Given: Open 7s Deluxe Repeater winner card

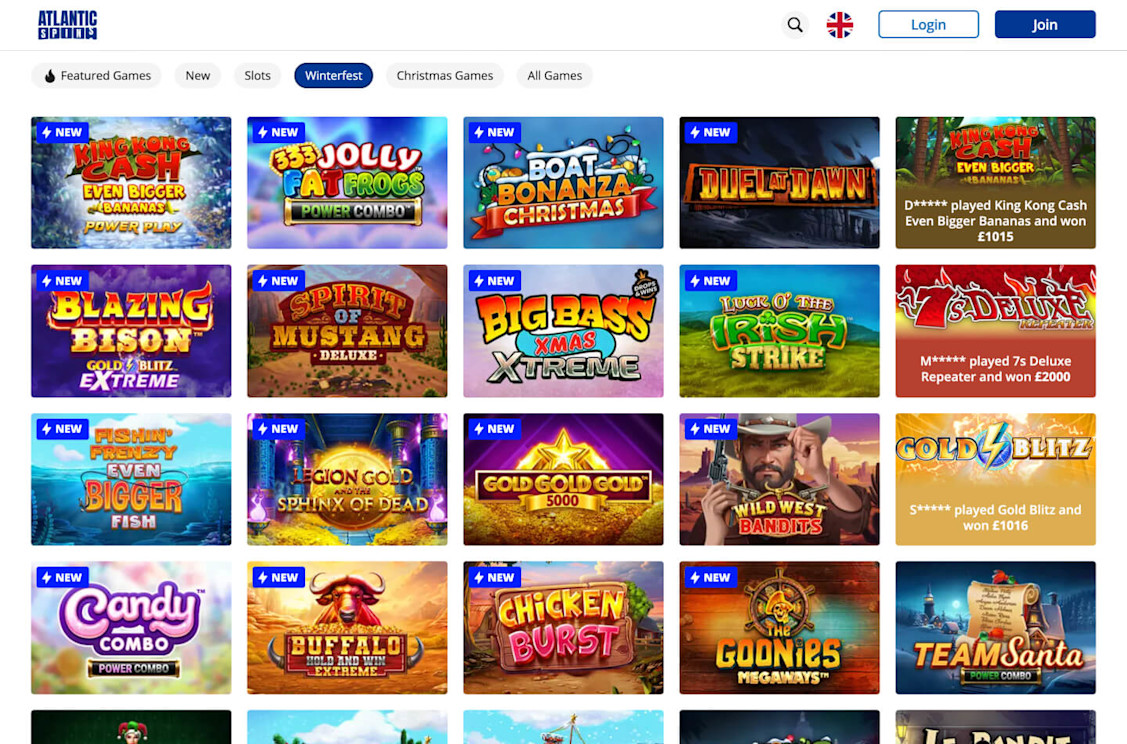Looking at the screenshot, I should click(x=995, y=331).
